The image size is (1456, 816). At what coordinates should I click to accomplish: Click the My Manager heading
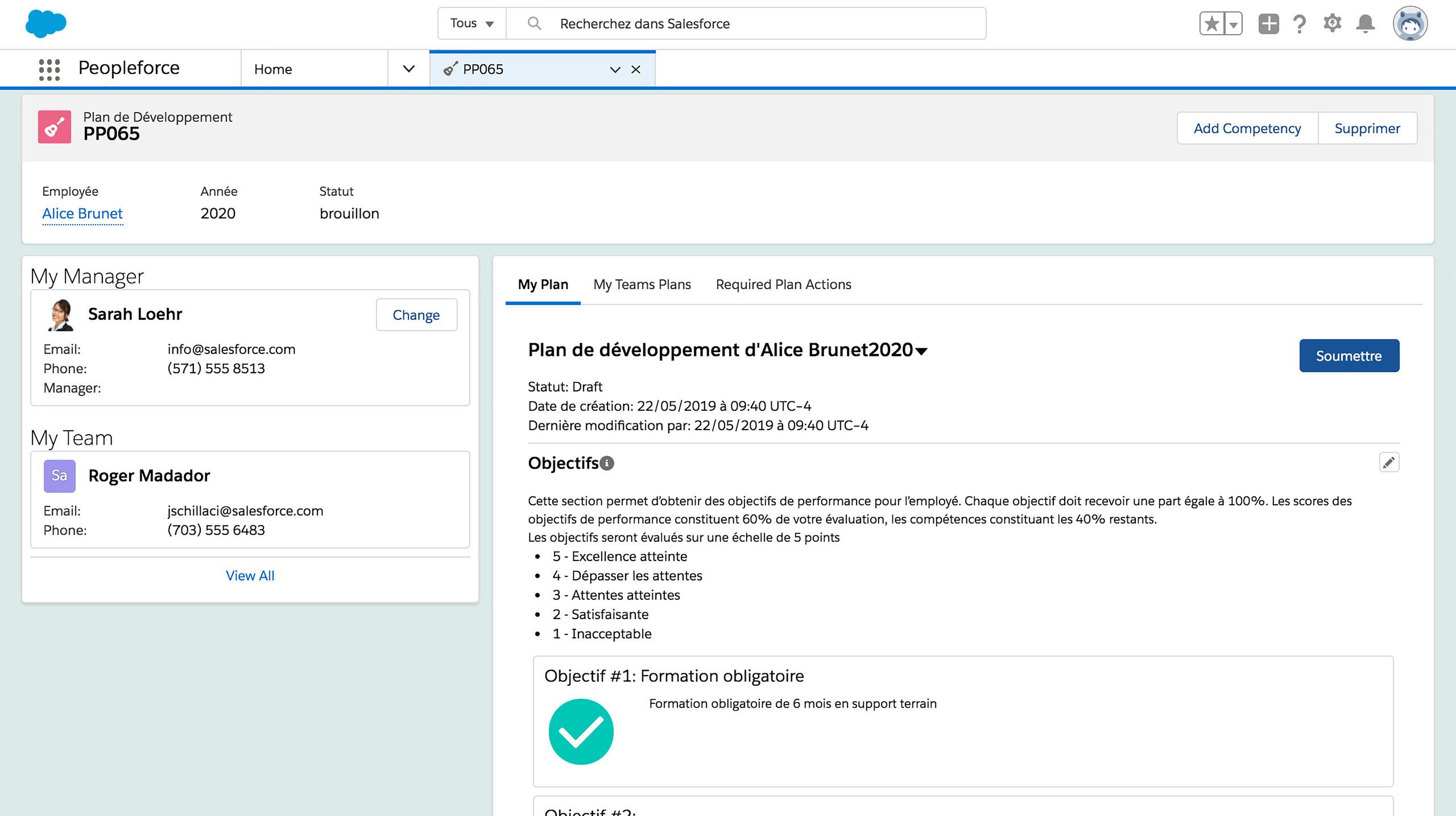pyautogui.click(x=87, y=277)
